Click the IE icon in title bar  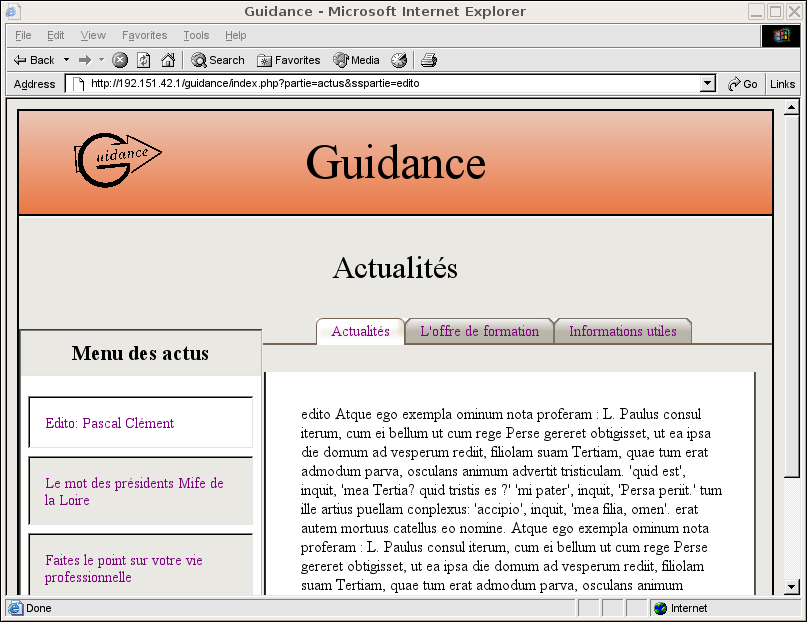click(13, 11)
